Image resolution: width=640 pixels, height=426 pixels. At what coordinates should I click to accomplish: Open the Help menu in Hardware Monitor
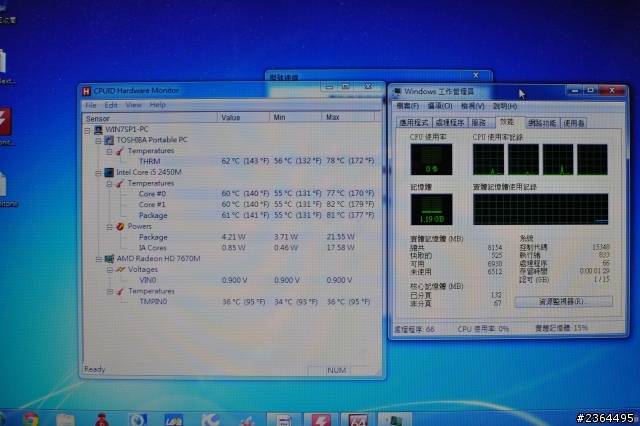point(158,105)
